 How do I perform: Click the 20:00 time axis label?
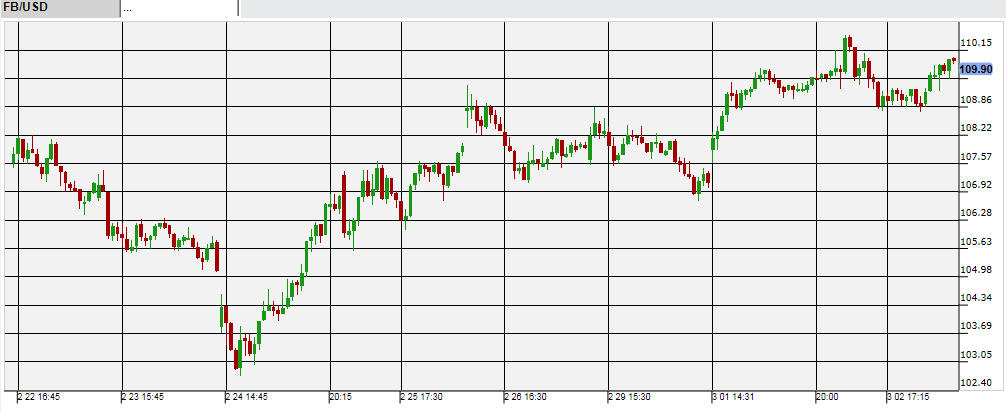[828, 397]
